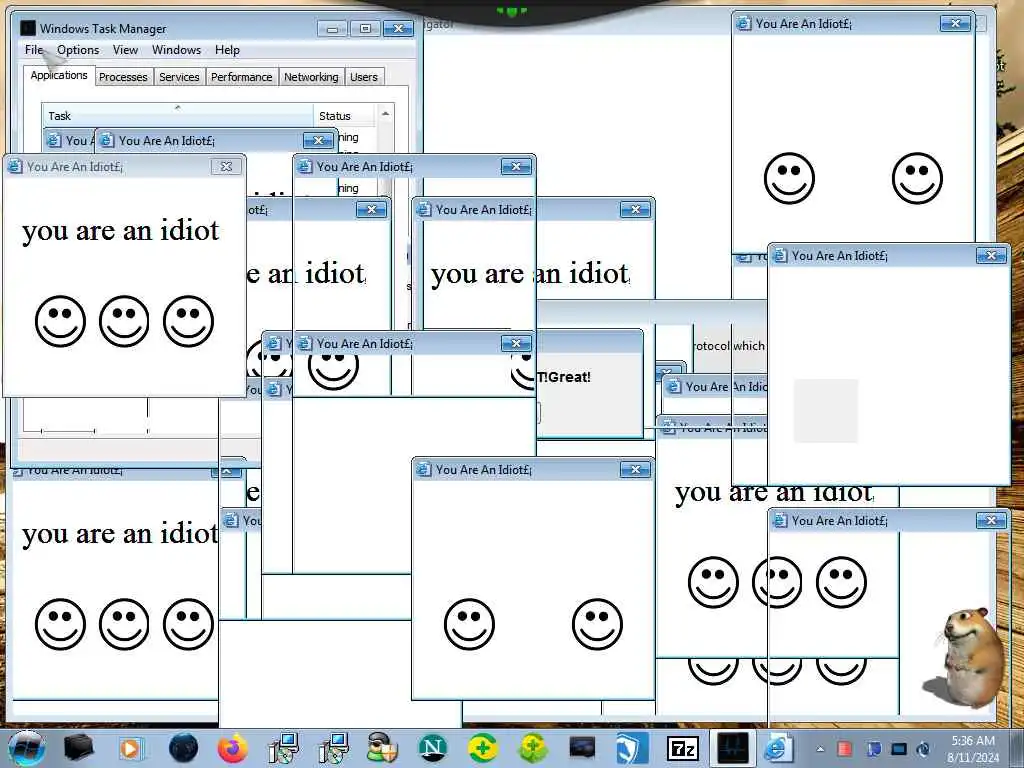Screen dimensions: 1024x768
Task: Switch to the Users tab
Action: [363, 77]
